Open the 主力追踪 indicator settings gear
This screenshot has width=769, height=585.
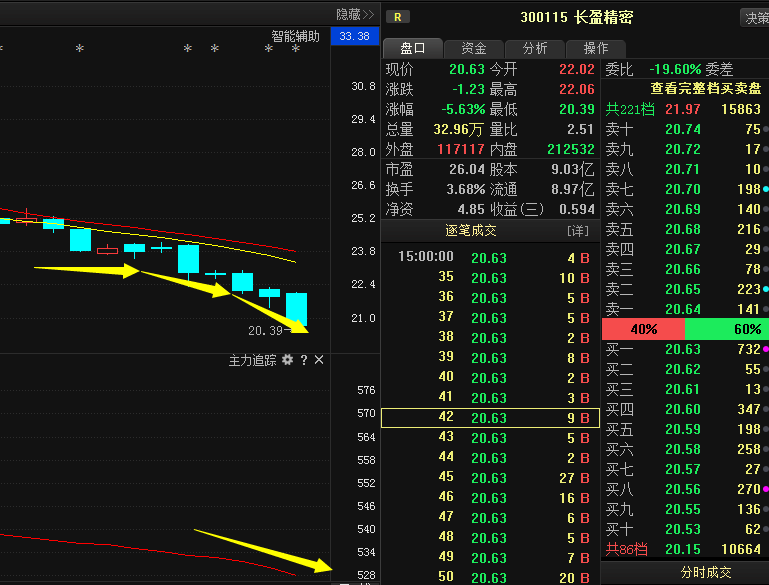[x=287, y=360]
